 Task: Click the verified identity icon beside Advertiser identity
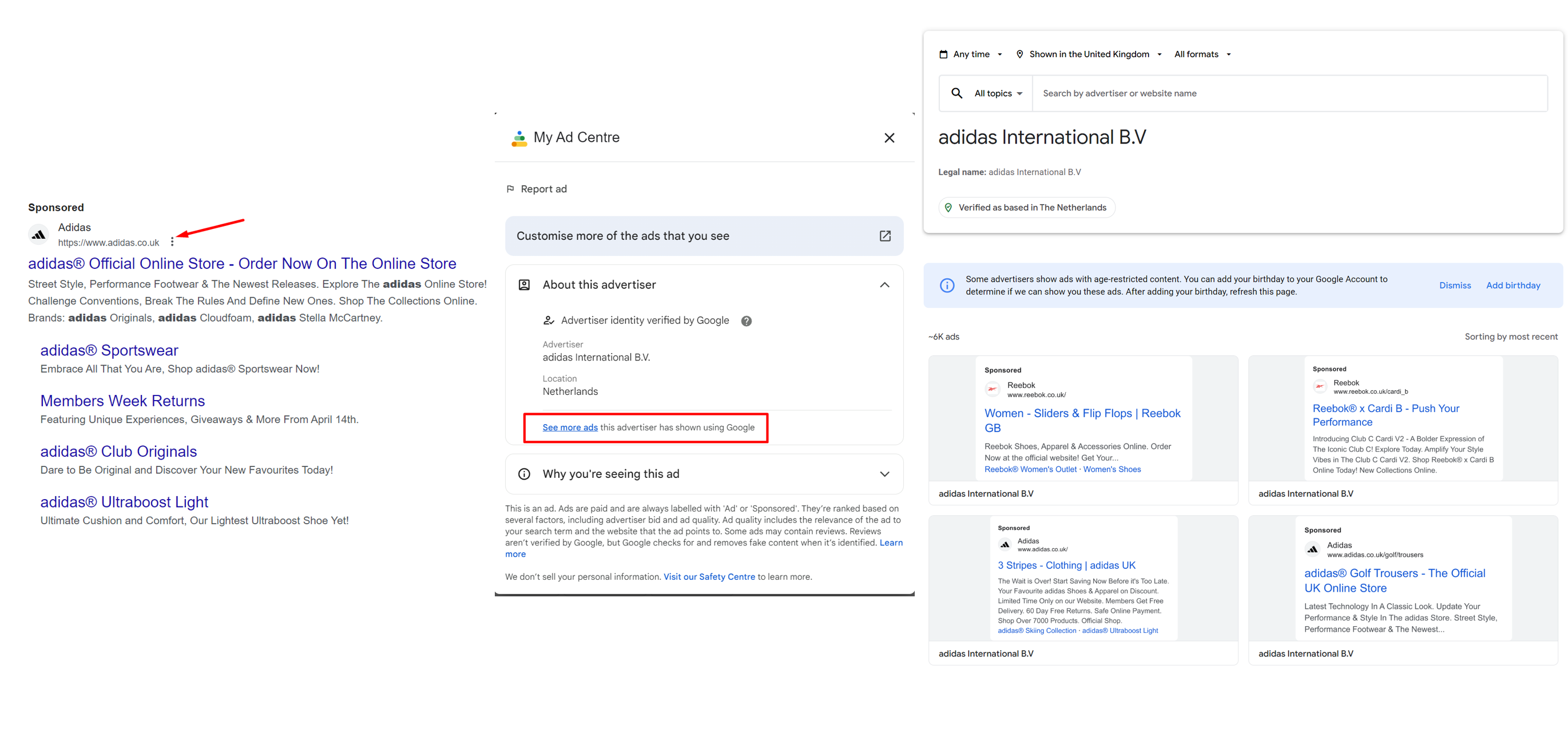click(x=549, y=320)
